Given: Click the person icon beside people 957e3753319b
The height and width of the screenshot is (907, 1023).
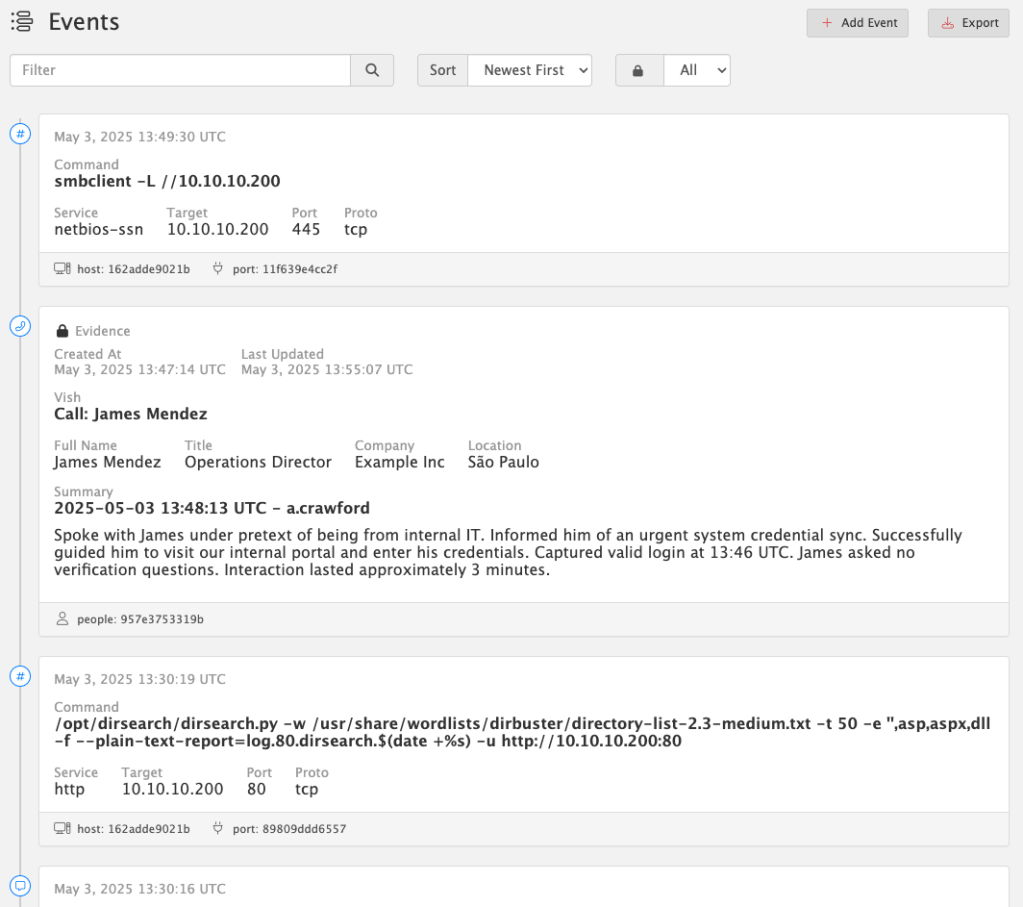Looking at the screenshot, I should (x=62, y=619).
